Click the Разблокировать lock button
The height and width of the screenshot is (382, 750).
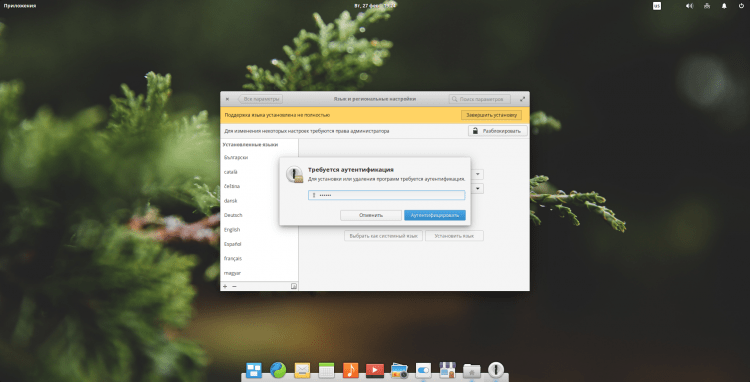497,131
